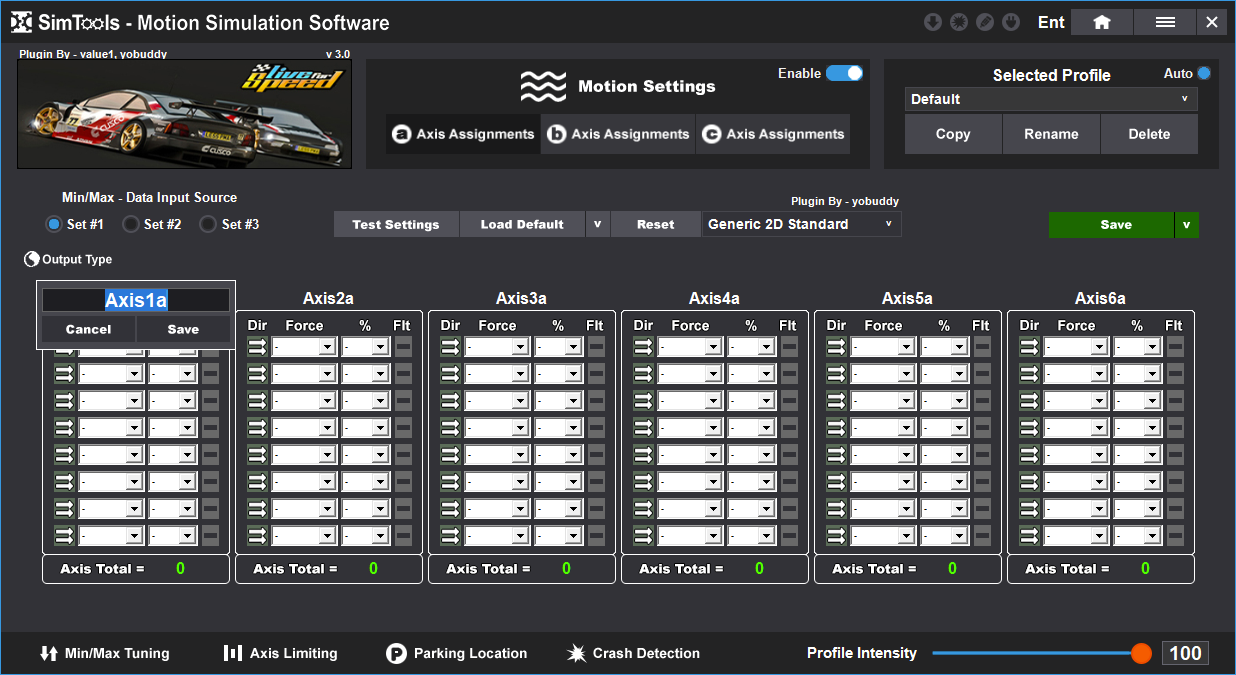Select the Set #2 radio button

pyautogui.click(x=130, y=224)
